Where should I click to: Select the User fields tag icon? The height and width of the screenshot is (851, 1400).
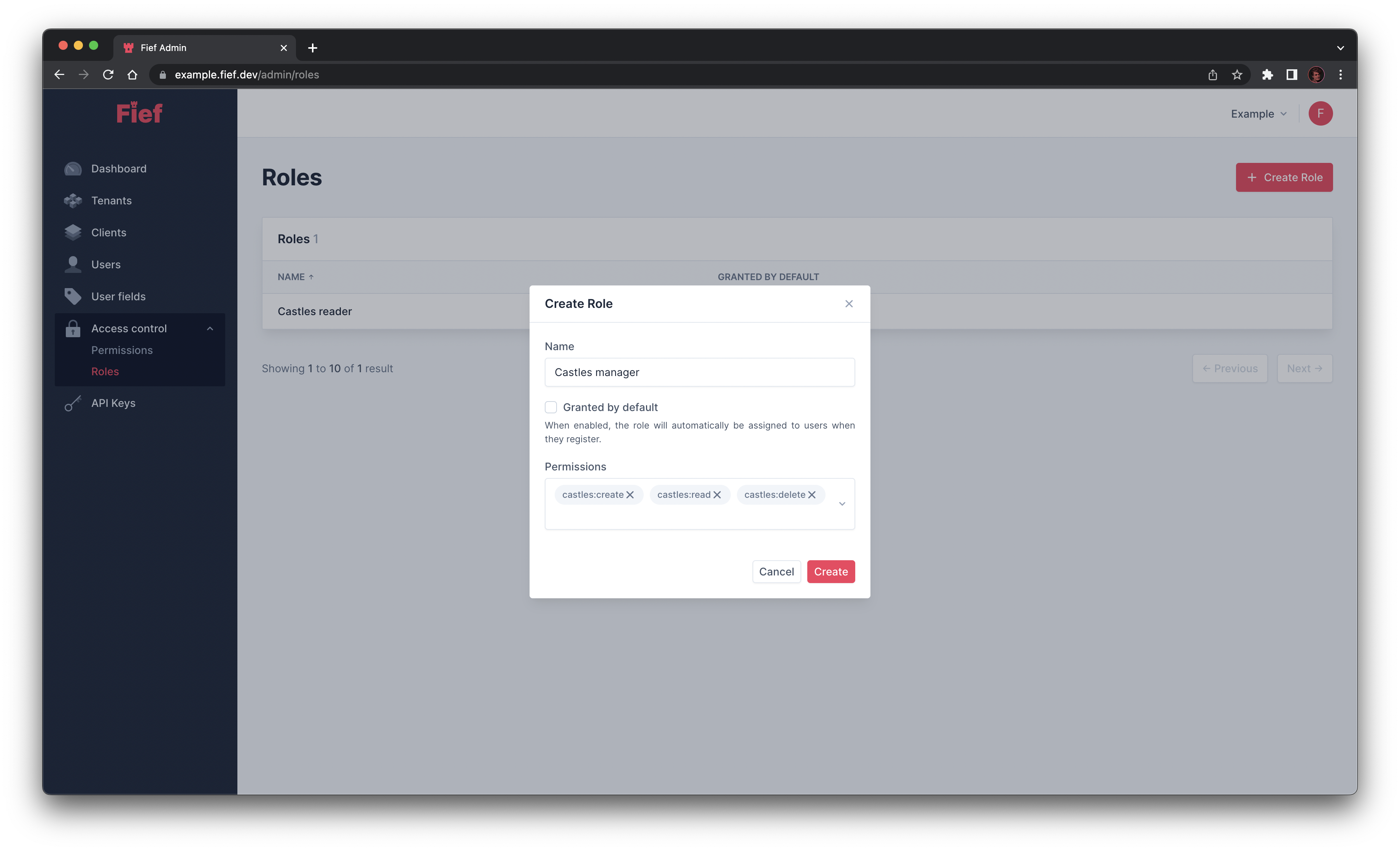[x=73, y=296]
